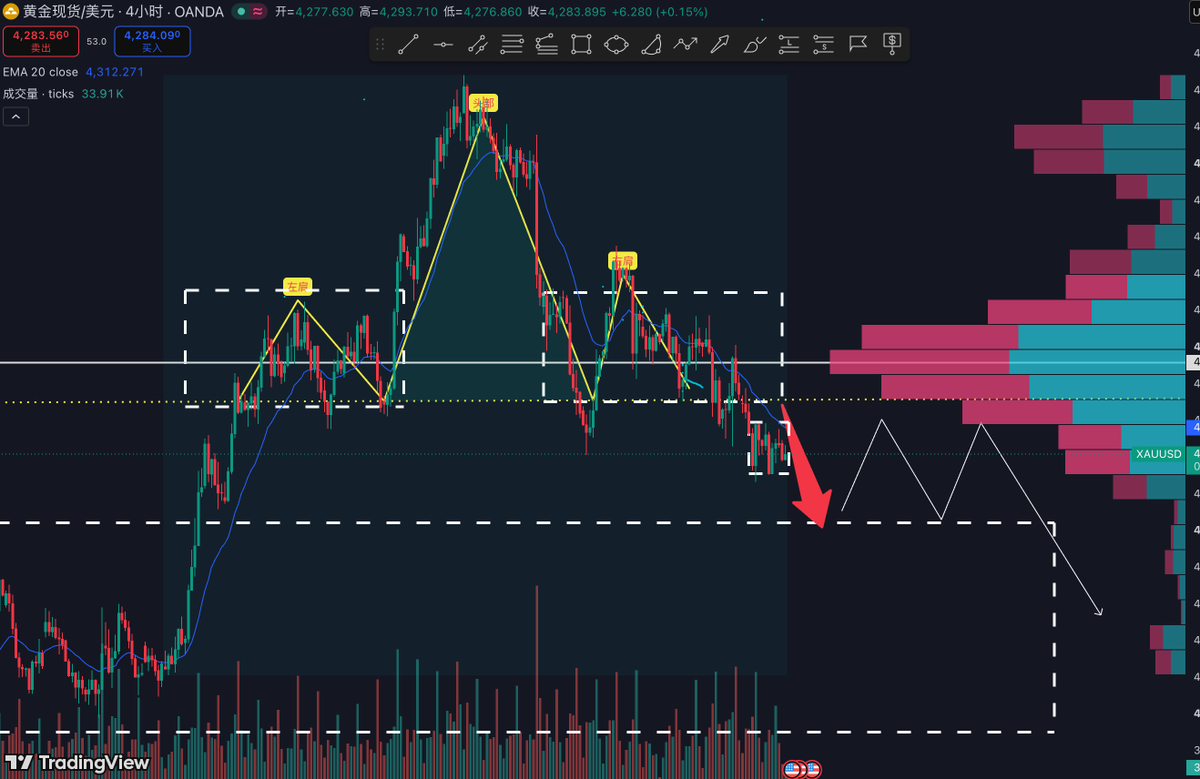
Task: Select the Arc drawing tool
Action: click(651, 43)
